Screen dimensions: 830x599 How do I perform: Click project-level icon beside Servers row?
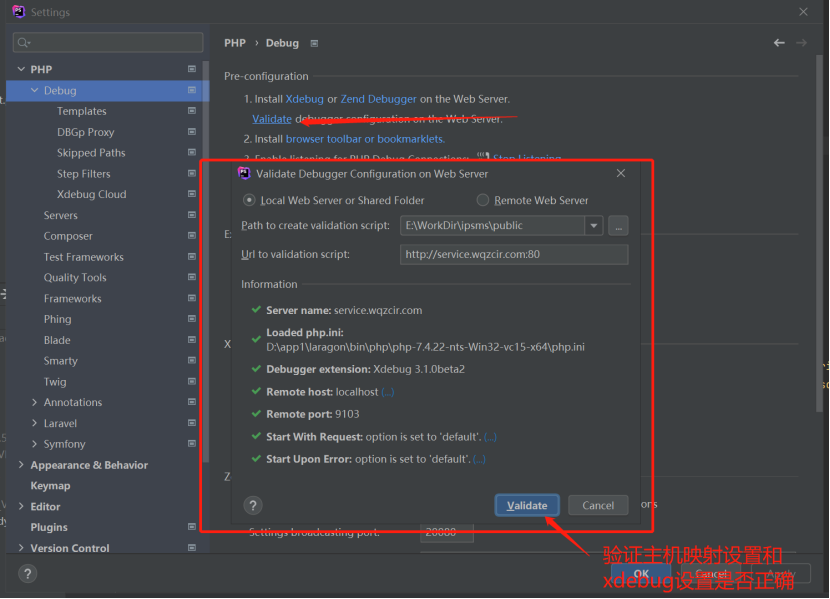coord(192,215)
